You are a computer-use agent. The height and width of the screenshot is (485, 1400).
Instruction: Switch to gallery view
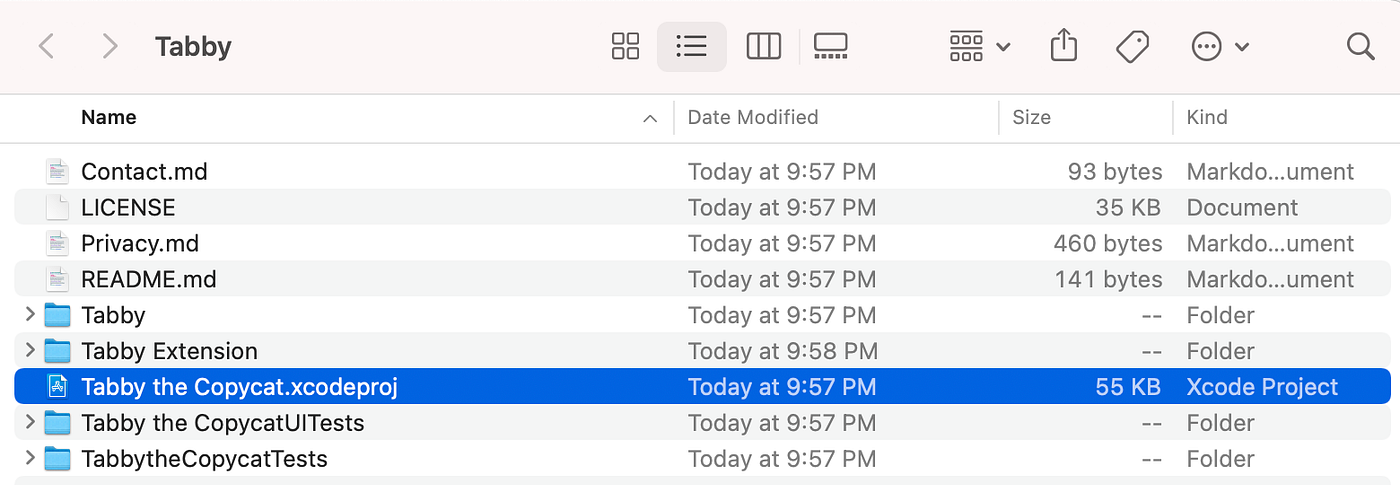pyautogui.click(x=830, y=46)
